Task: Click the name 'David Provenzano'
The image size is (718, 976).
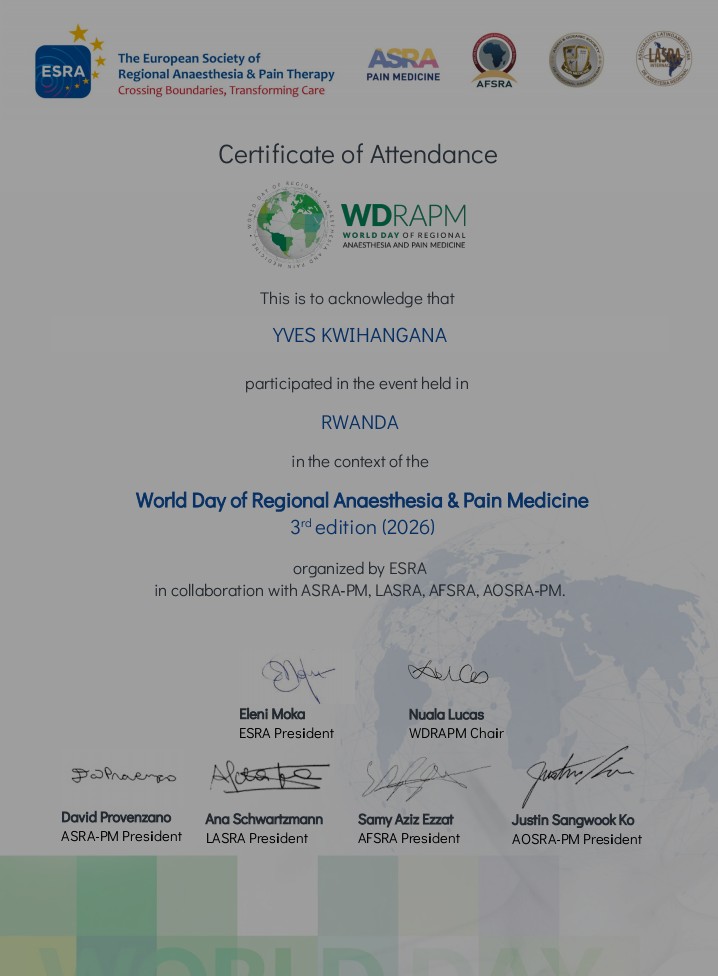Action: pos(116,817)
